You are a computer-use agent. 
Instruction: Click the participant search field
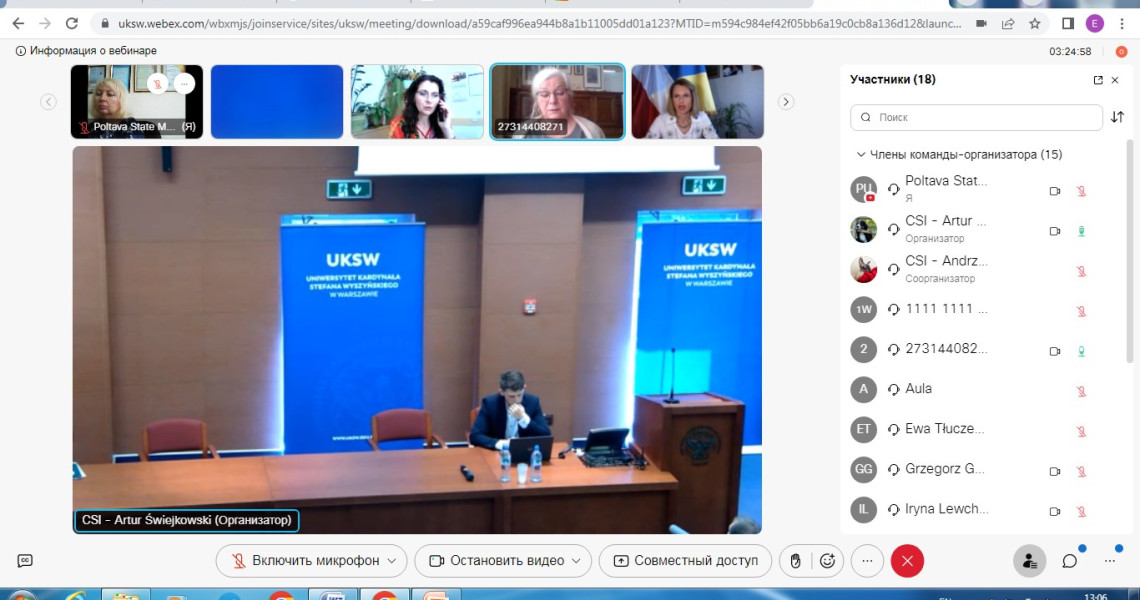976,117
